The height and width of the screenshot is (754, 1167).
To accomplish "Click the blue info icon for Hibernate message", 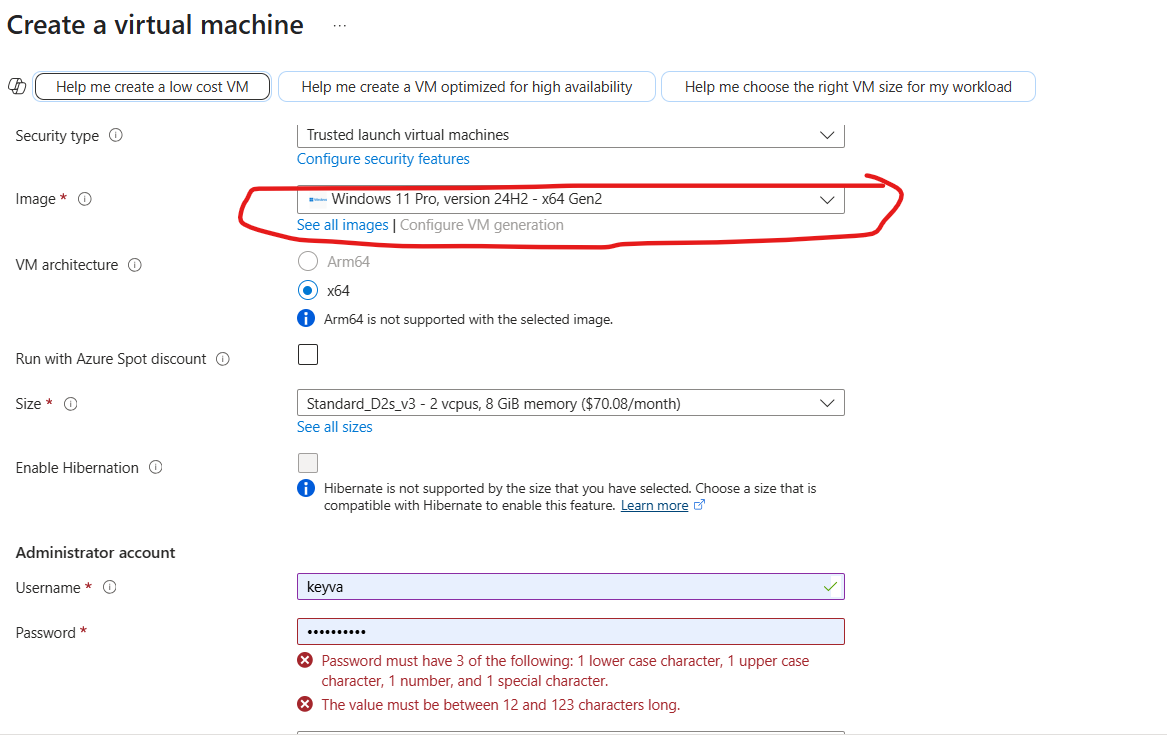I will [x=306, y=488].
